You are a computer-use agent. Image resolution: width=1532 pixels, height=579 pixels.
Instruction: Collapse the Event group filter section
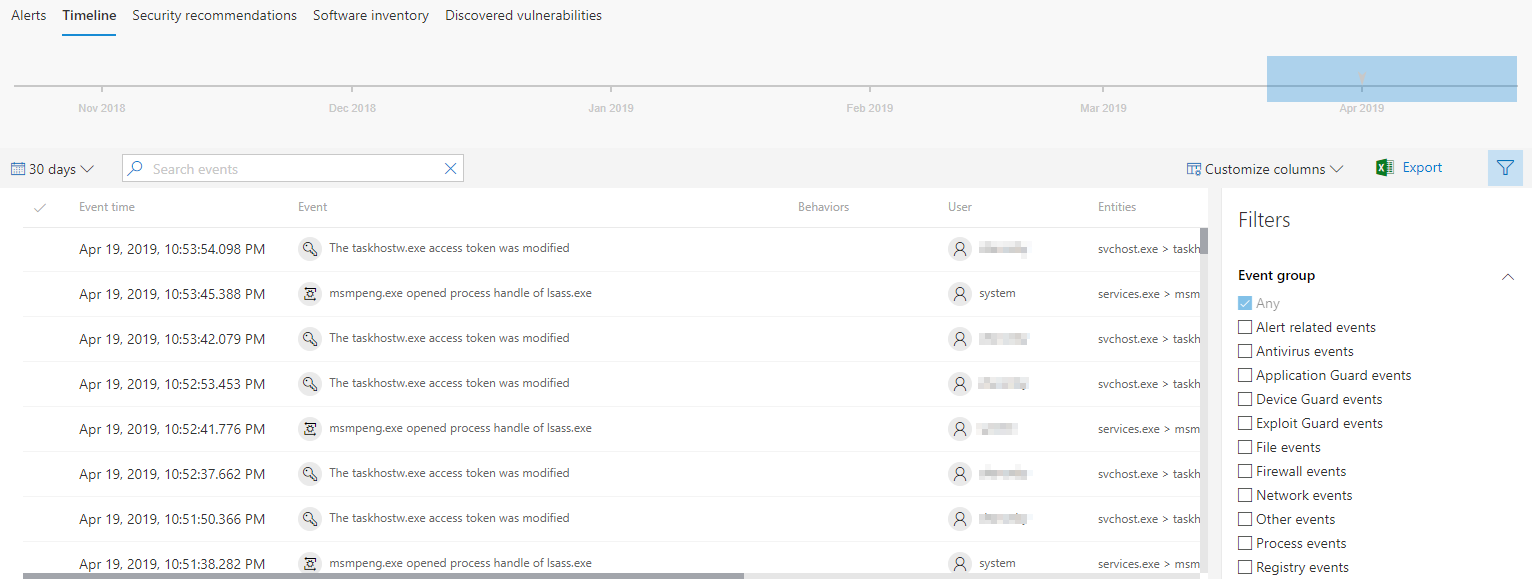[x=1508, y=277]
